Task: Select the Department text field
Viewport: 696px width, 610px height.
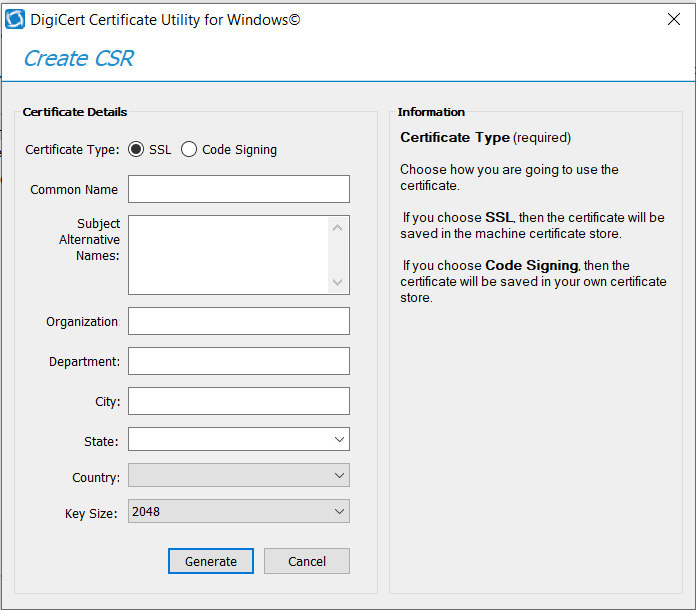Action: click(238, 361)
